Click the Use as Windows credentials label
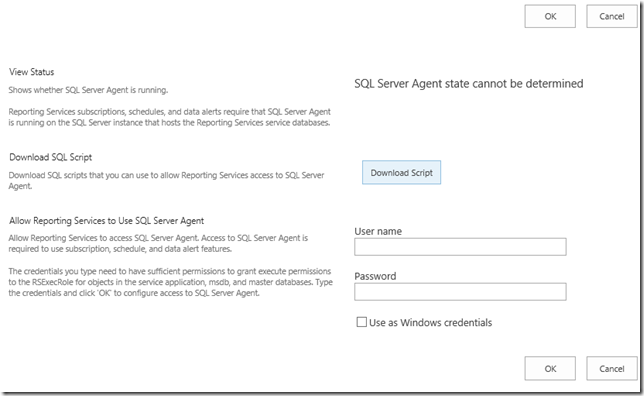This screenshot has height=396, width=644. point(430,322)
